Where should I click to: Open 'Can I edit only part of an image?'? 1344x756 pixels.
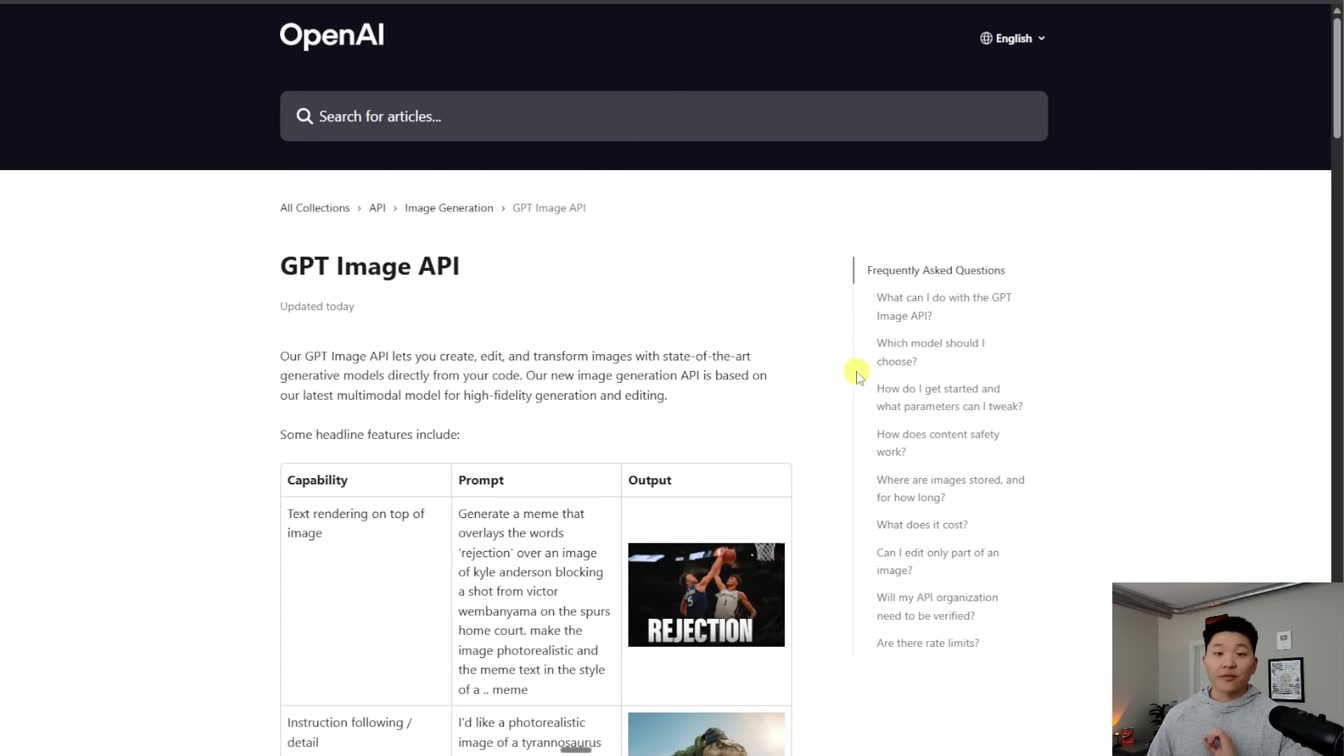click(x=937, y=561)
